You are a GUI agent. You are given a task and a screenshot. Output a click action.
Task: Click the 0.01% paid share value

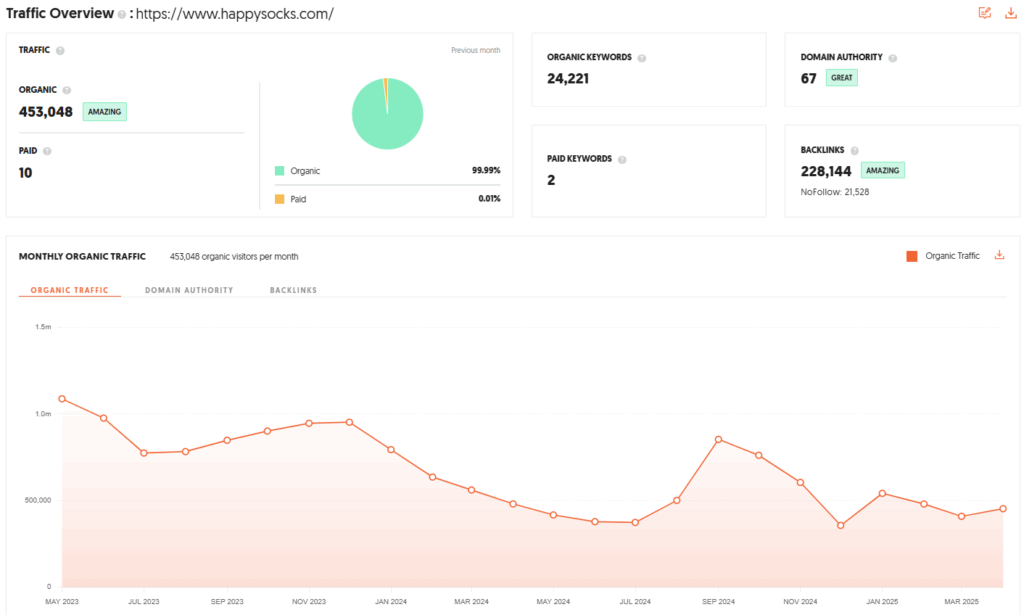click(489, 198)
